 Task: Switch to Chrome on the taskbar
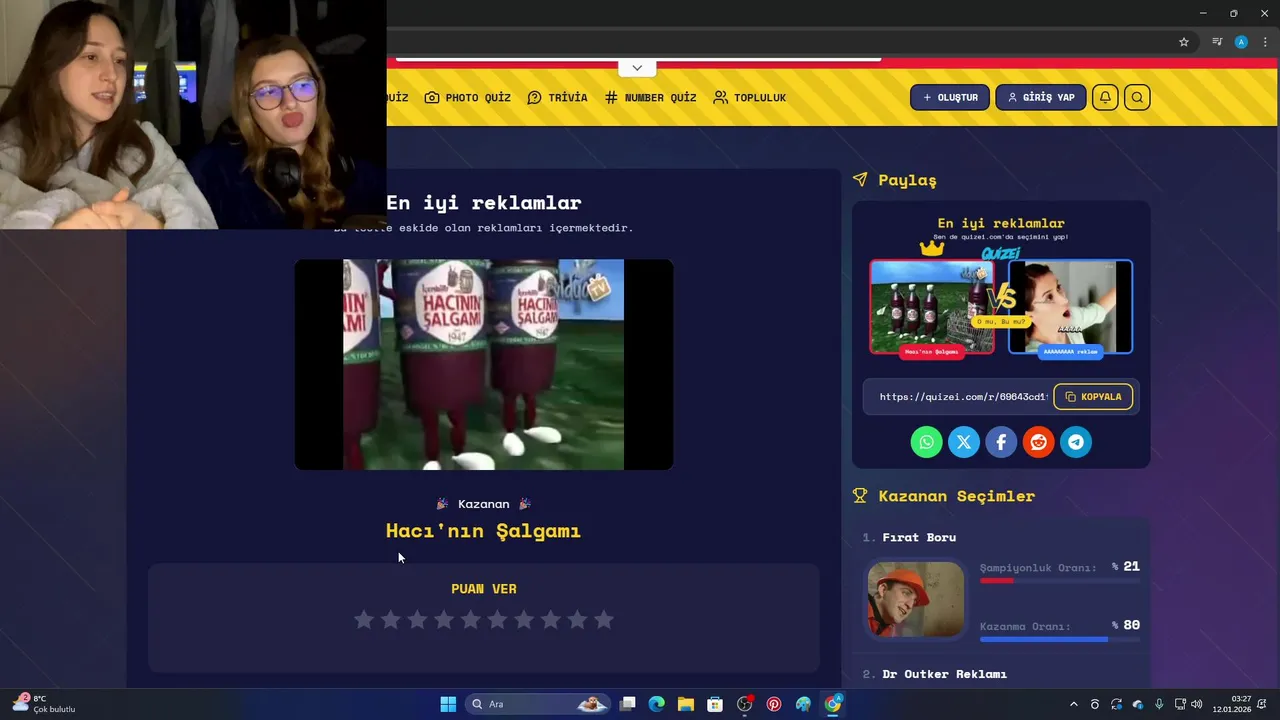[833, 704]
